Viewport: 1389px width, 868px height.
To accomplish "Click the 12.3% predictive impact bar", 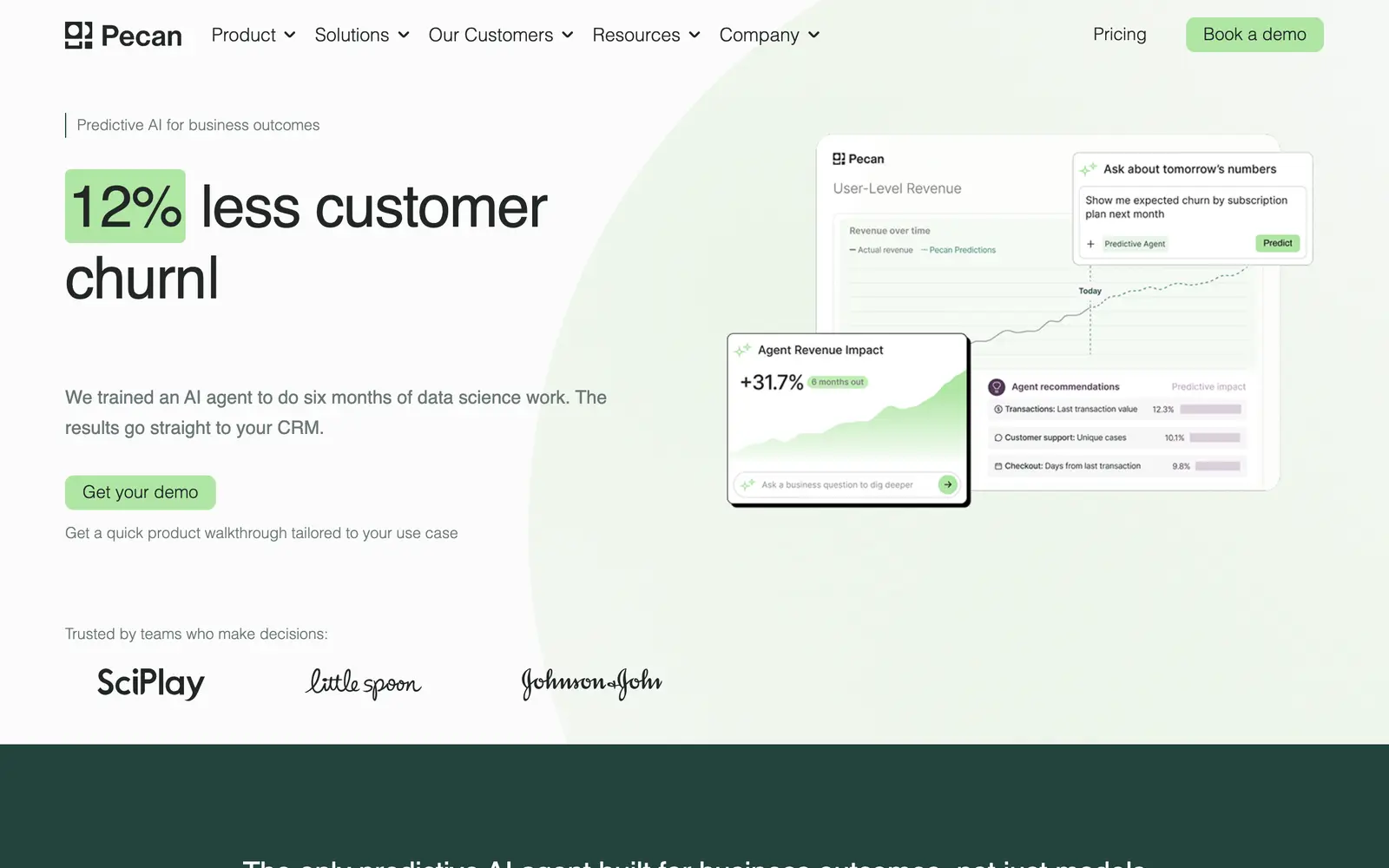I will (x=1210, y=410).
